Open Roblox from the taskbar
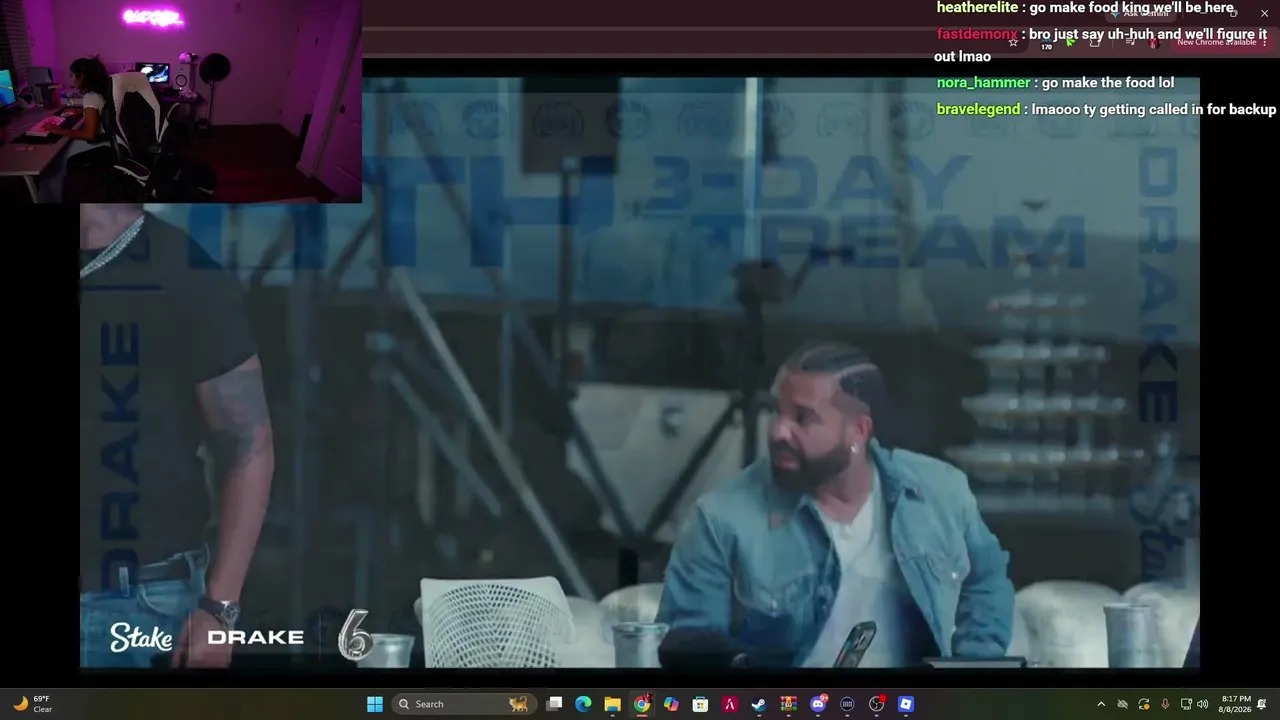Screen dimensions: 1280x720 906,704
